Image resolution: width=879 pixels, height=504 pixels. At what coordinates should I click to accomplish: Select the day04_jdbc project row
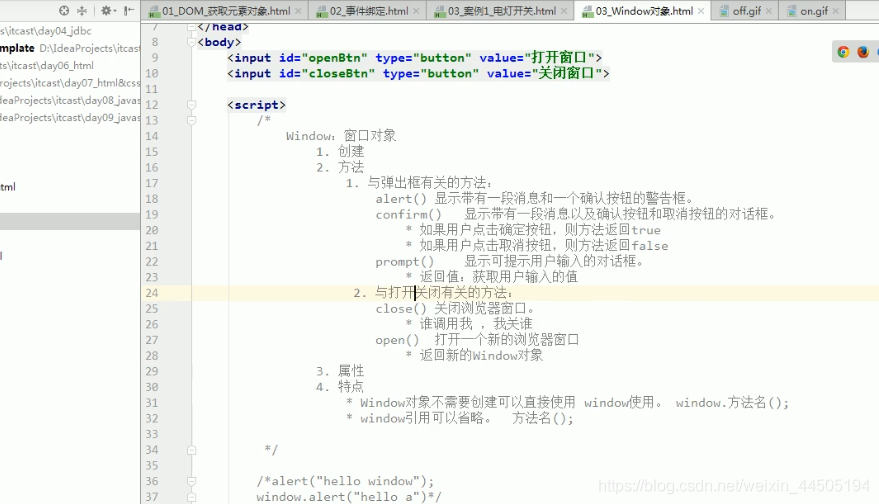coord(70,31)
